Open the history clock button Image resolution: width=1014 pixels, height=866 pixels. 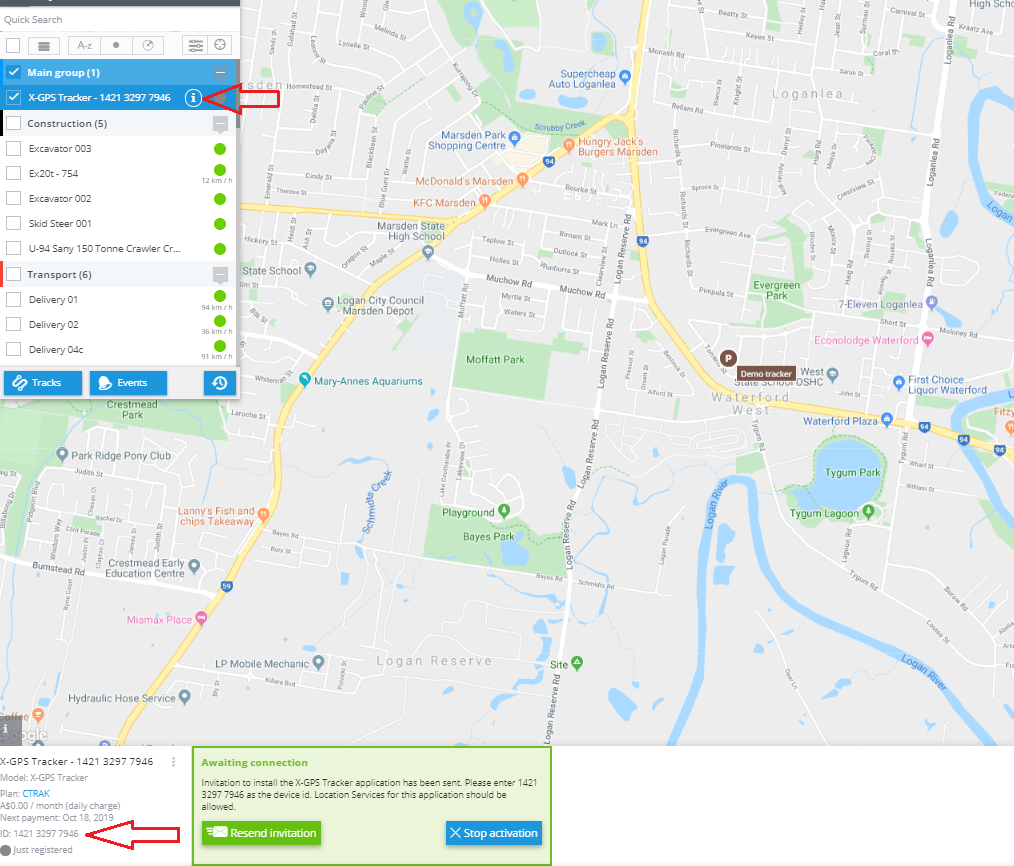click(220, 383)
